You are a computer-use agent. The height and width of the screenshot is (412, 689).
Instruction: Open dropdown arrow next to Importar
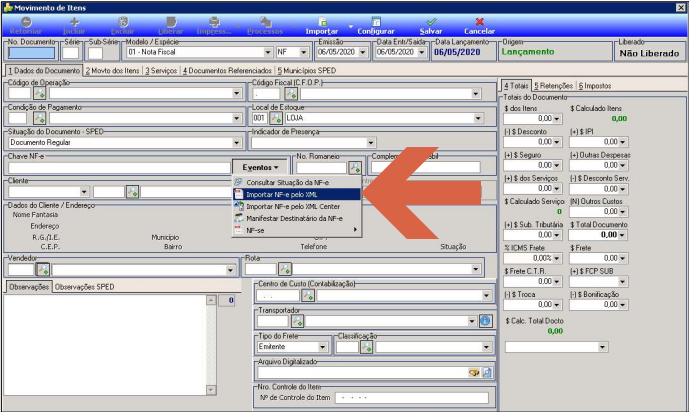350,26
